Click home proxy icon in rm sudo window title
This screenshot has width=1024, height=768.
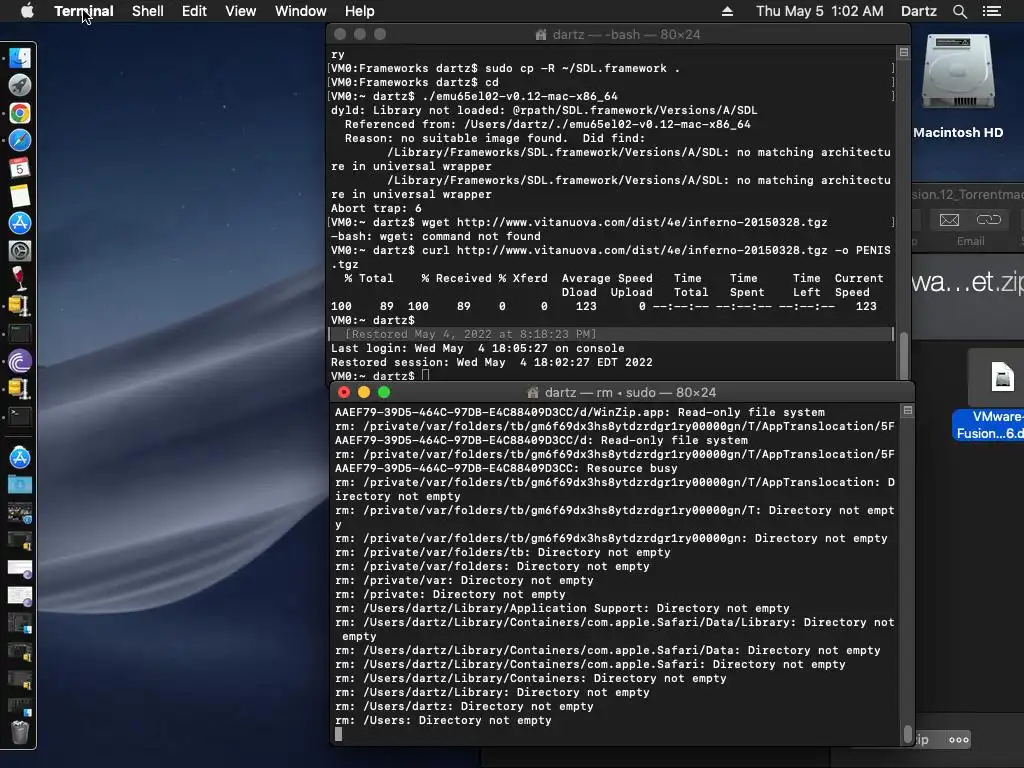[533, 392]
